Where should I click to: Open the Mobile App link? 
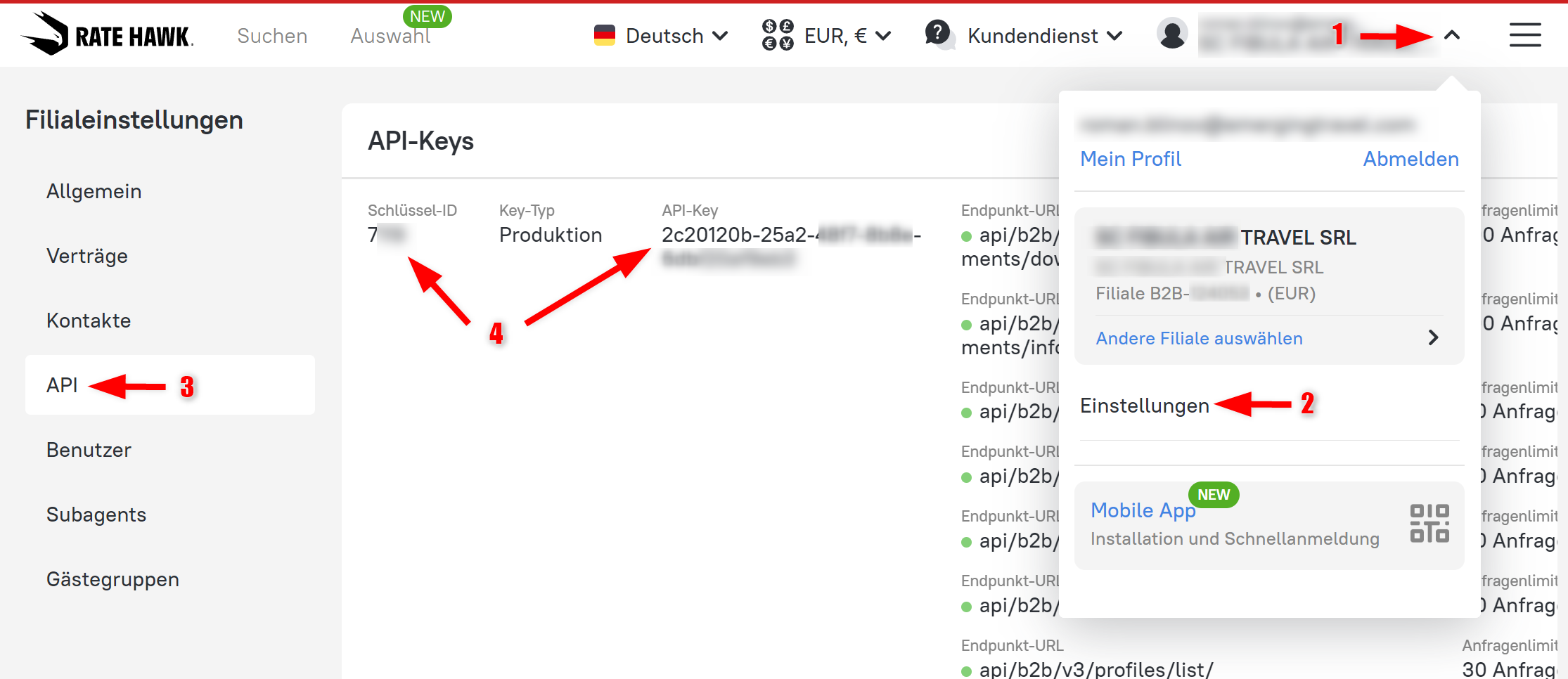pyautogui.click(x=1143, y=510)
